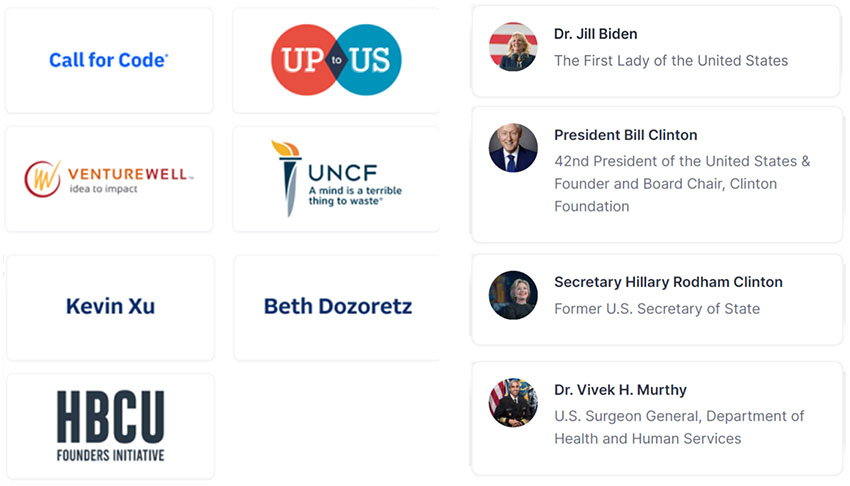Select the Beth Dozoretz sponsor card

point(338,306)
